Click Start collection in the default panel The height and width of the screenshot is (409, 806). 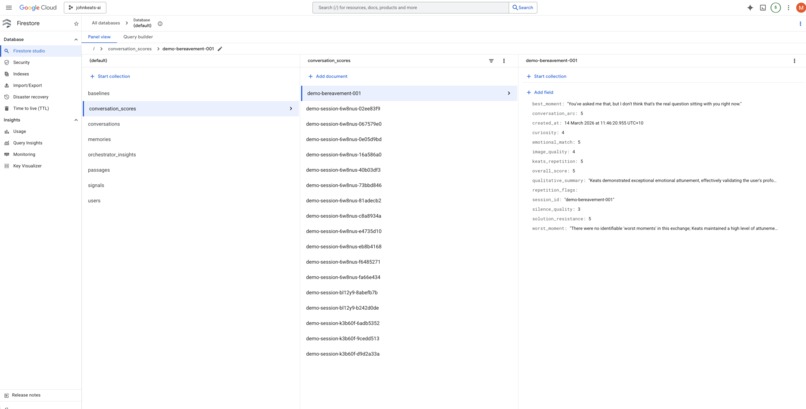point(110,76)
